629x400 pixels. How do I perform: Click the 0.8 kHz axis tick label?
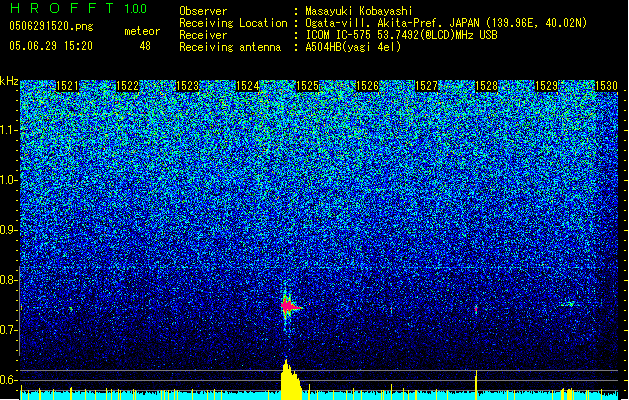tap(8, 280)
